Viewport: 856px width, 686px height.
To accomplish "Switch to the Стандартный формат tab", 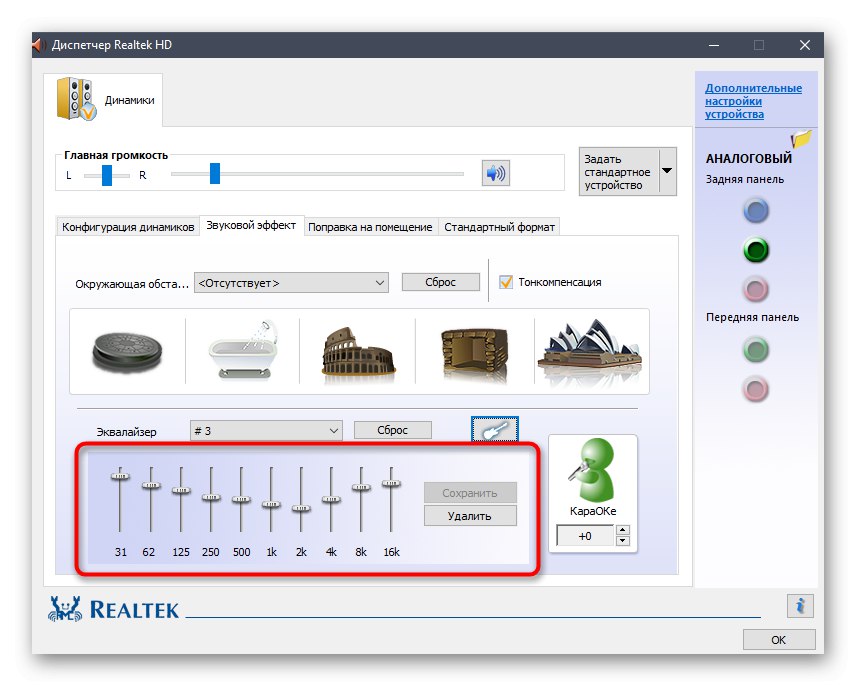I will point(499,227).
